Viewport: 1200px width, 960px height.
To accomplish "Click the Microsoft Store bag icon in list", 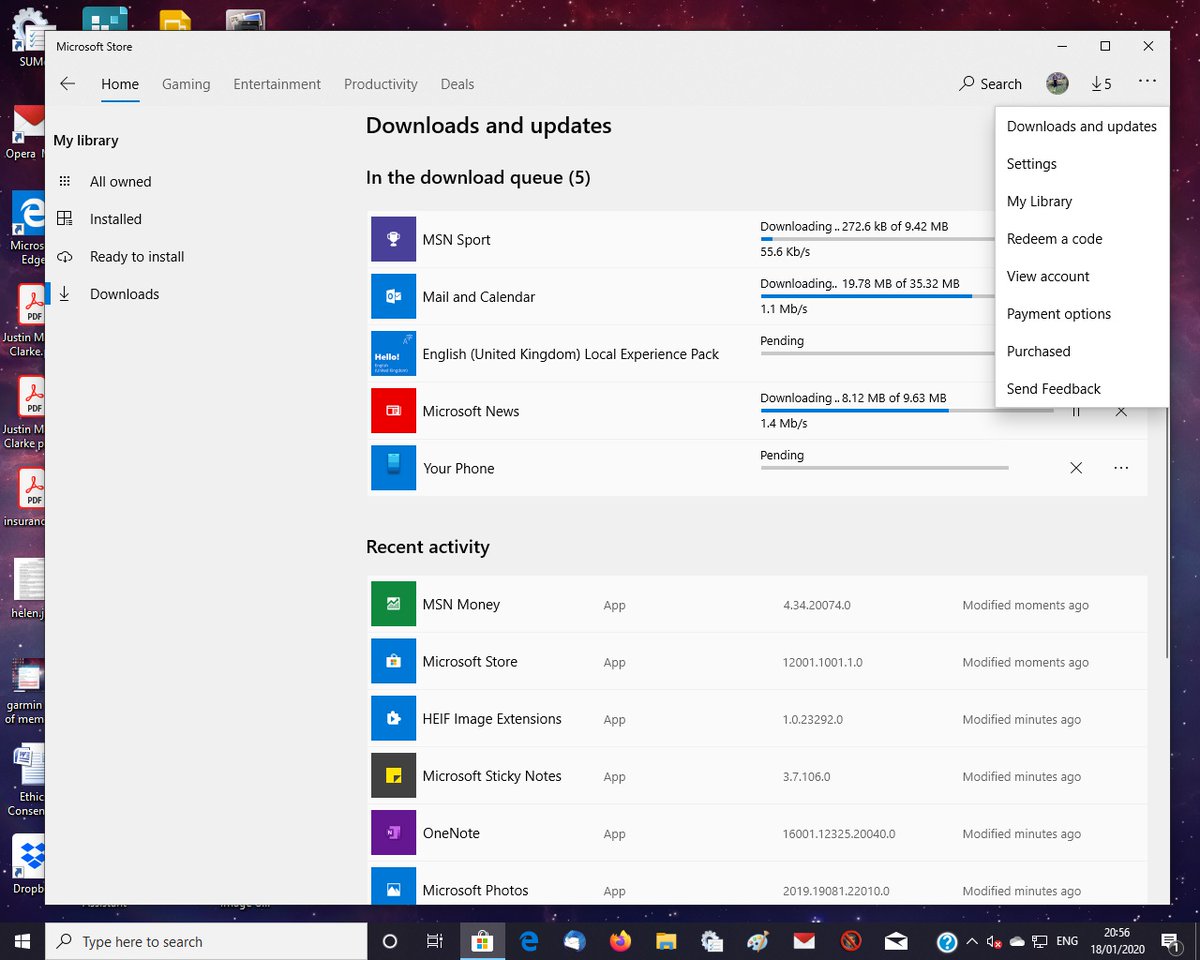I will 393,661.
